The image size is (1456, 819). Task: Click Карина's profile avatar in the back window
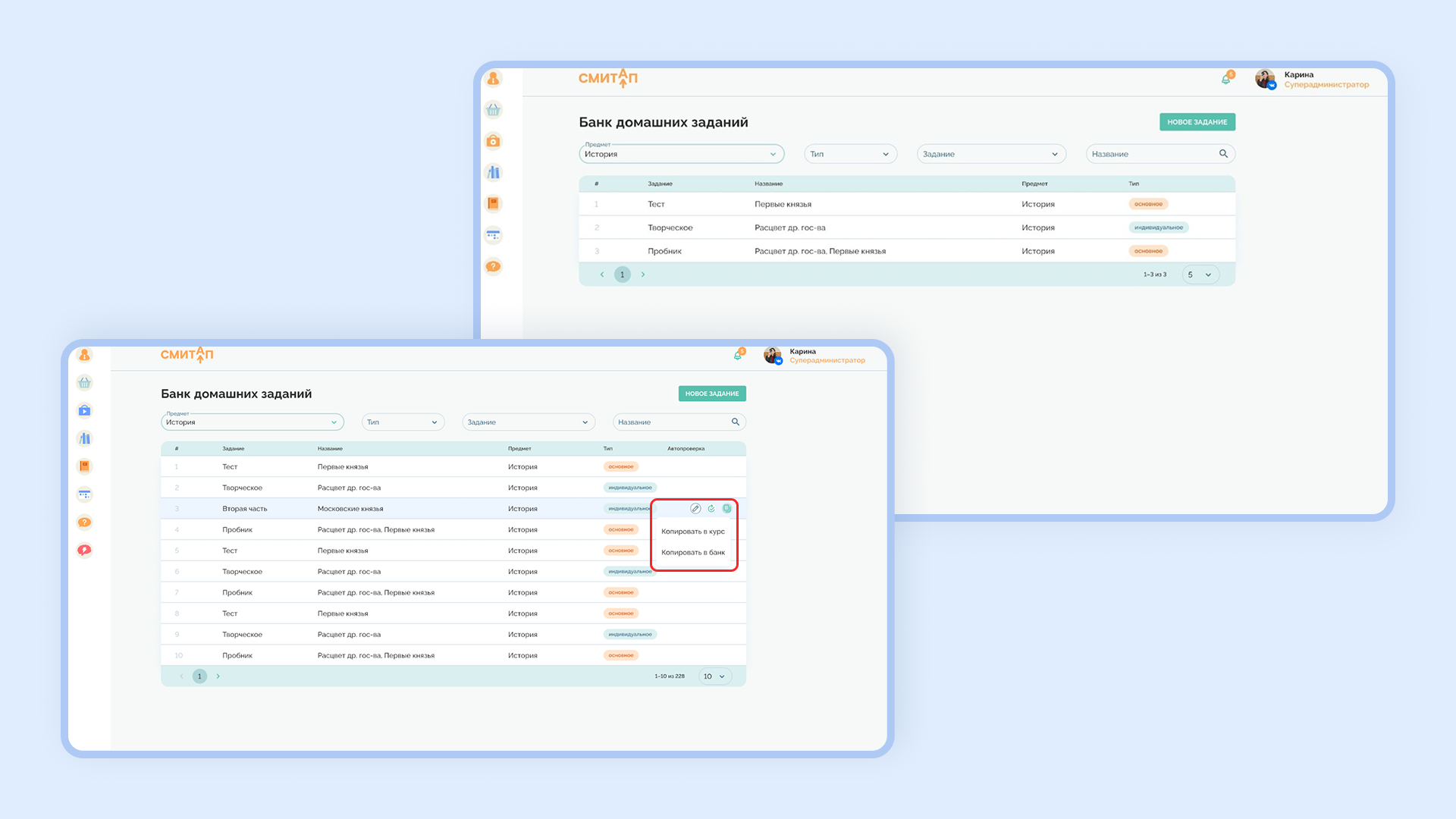(1264, 79)
